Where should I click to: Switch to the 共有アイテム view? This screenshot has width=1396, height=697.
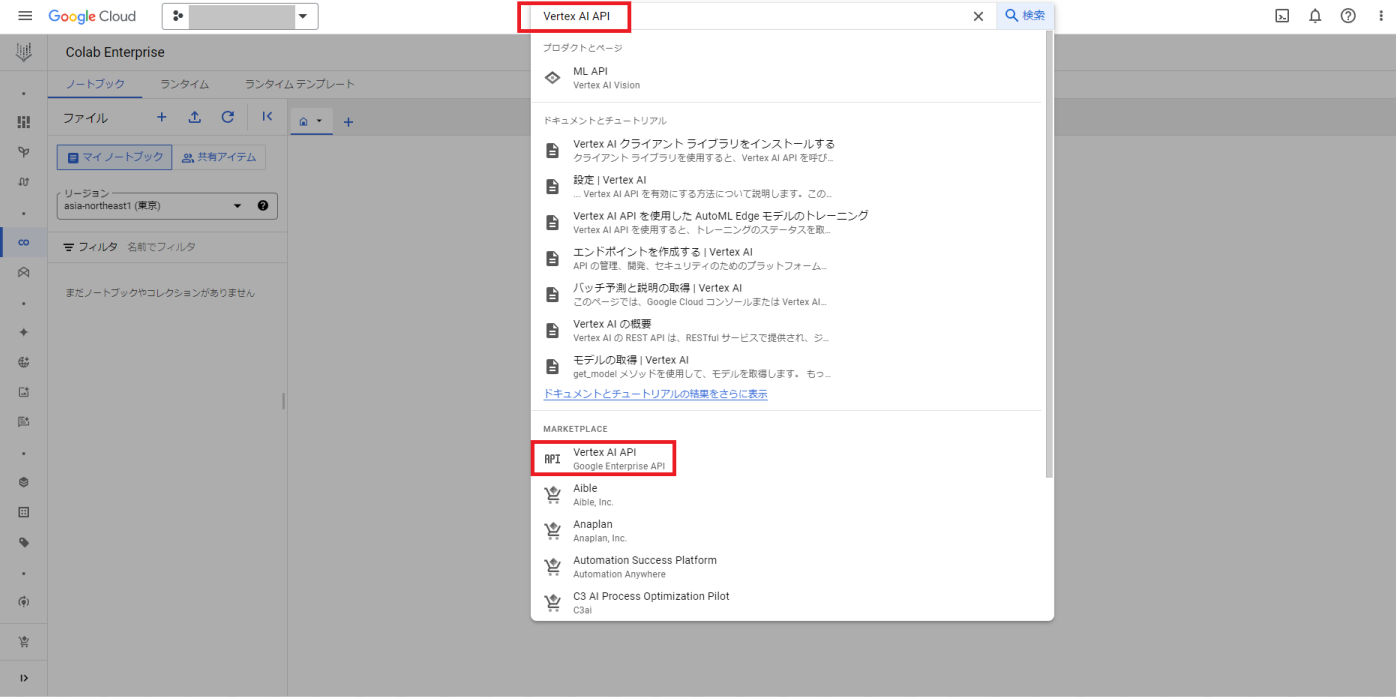(x=219, y=157)
